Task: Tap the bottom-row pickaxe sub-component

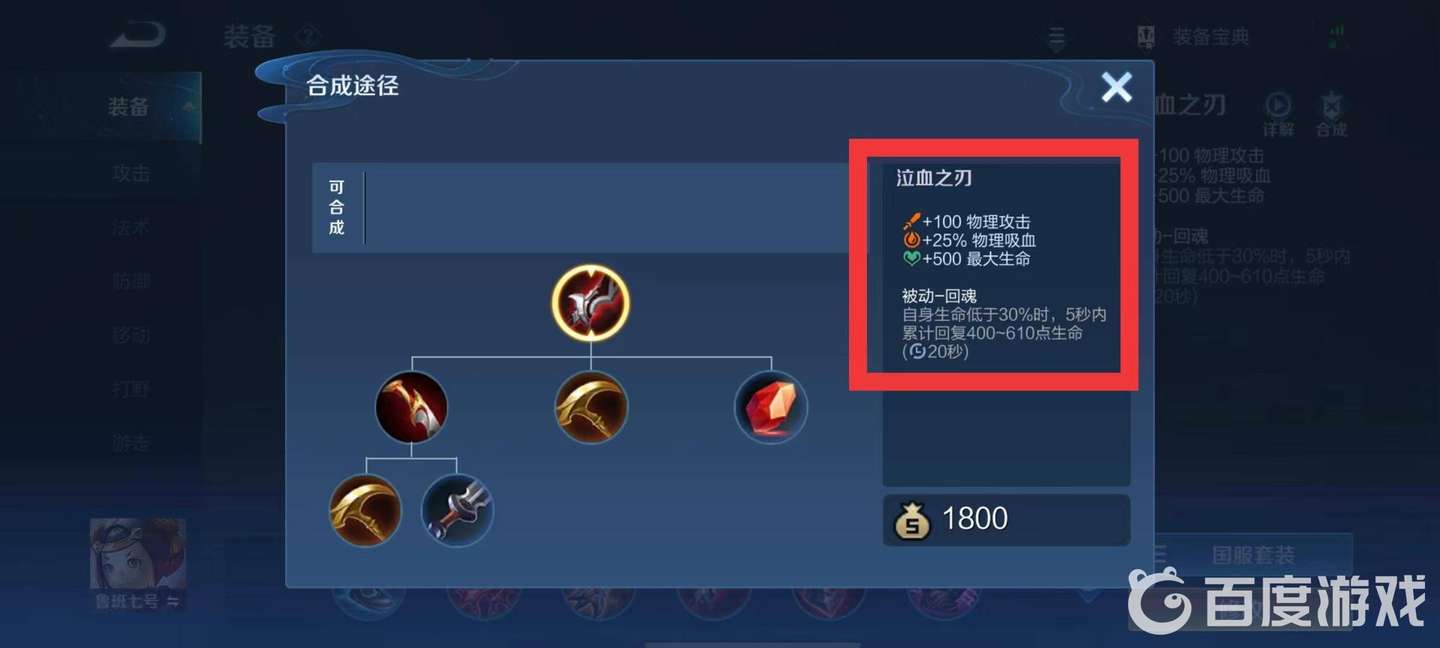Action: (365, 510)
